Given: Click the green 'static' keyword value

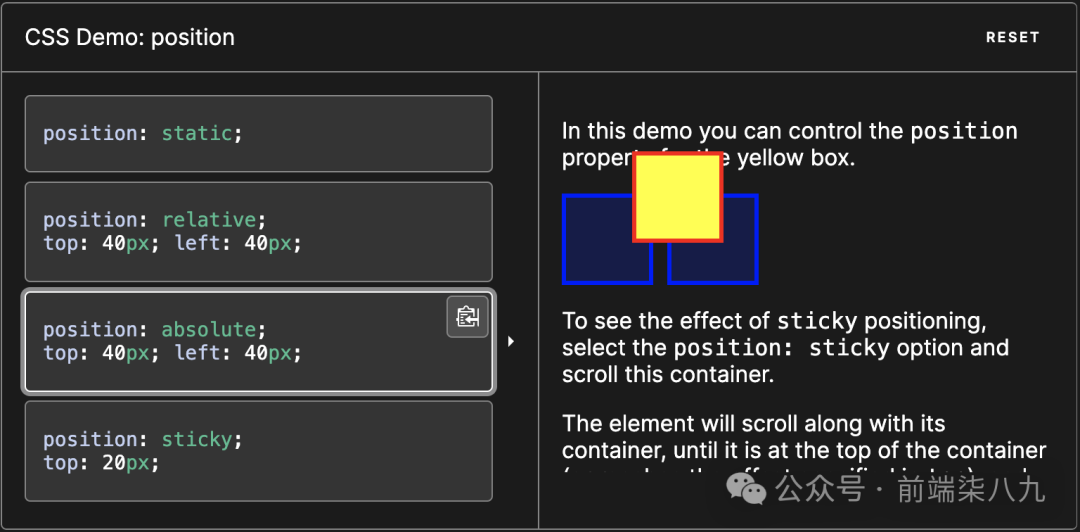Looking at the screenshot, I should [197, 134].
